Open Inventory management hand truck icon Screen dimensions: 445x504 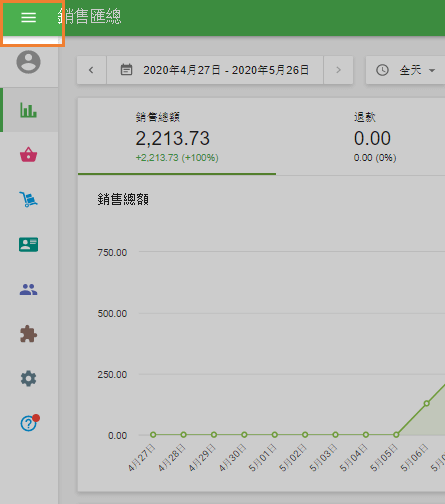point(28,199)
